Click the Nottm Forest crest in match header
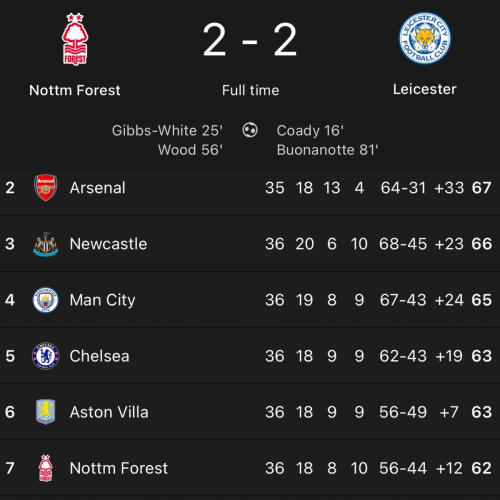The width and height of the screenshot is (500, 500). [x=75, y=39]
